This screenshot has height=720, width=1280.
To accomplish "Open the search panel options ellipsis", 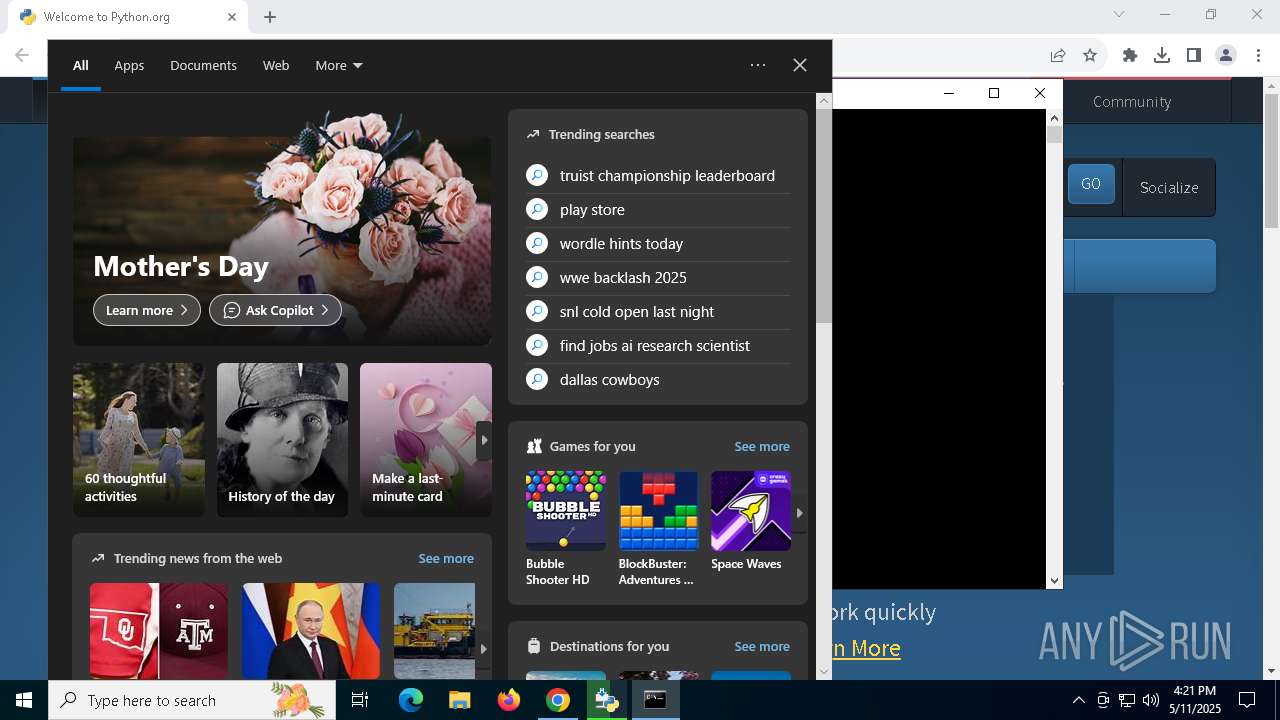I will 758,65.
